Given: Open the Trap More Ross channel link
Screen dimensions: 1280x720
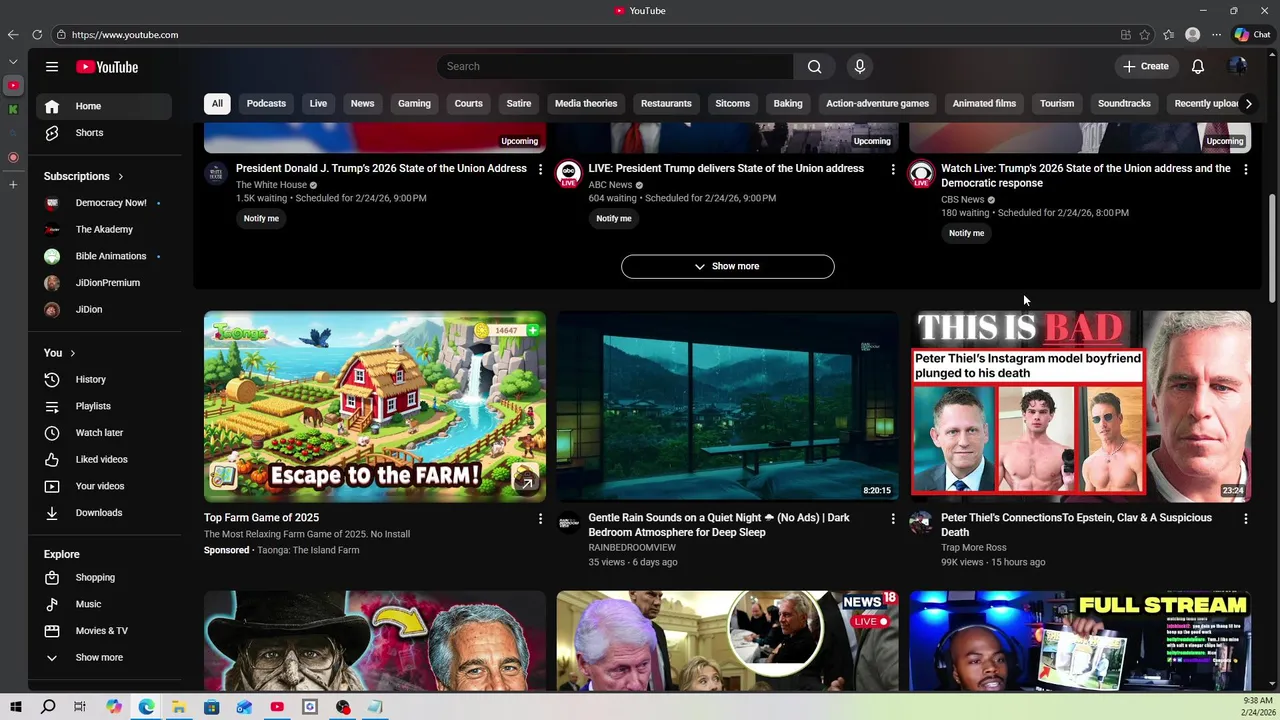Looking at the screenshot, I should [973, 548].
